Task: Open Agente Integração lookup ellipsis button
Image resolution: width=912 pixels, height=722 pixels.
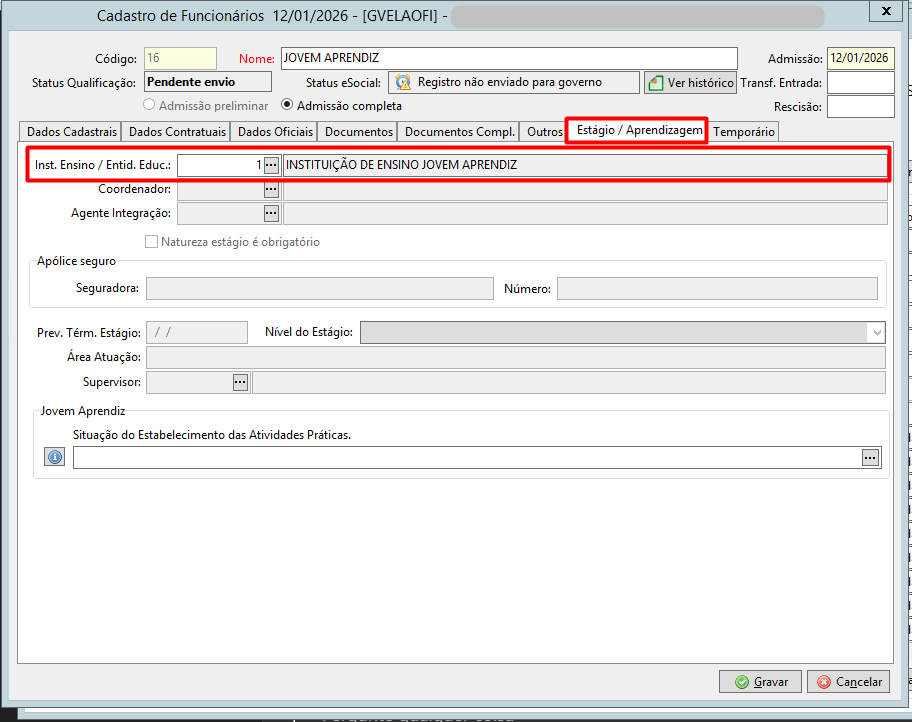Action: click(x=271, y=214)
